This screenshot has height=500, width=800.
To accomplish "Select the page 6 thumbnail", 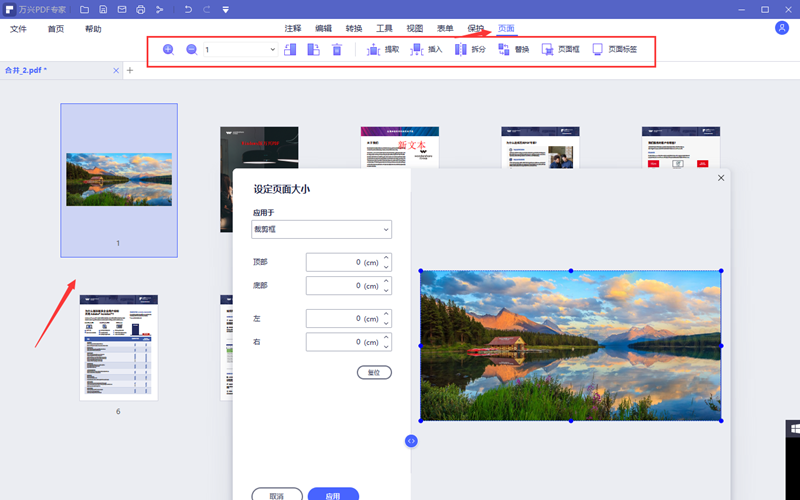I will click(x=118, y=347).
